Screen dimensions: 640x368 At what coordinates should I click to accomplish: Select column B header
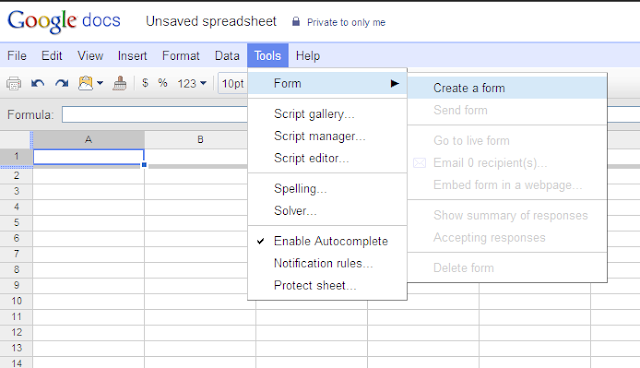coord(200,140)
